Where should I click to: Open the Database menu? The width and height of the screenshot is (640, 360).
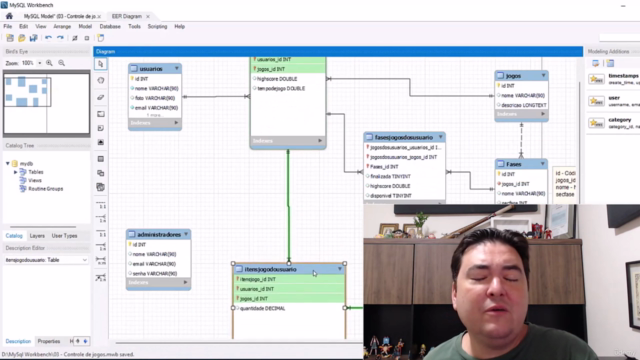pyautogui.click(x=110, y=27)
